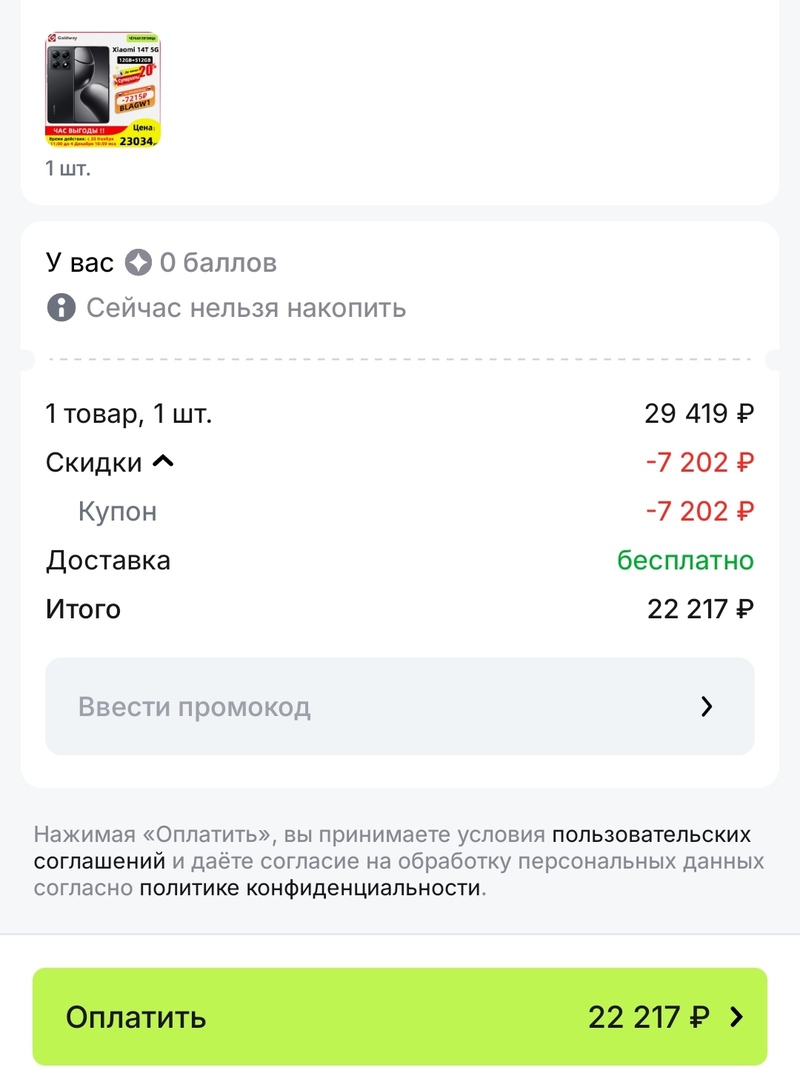Image resolution: width=800 pixels, height=1090 pixels.
Task: Tap the 'Сейчас нельзя накопить' notice text
Action: point(246,307)
